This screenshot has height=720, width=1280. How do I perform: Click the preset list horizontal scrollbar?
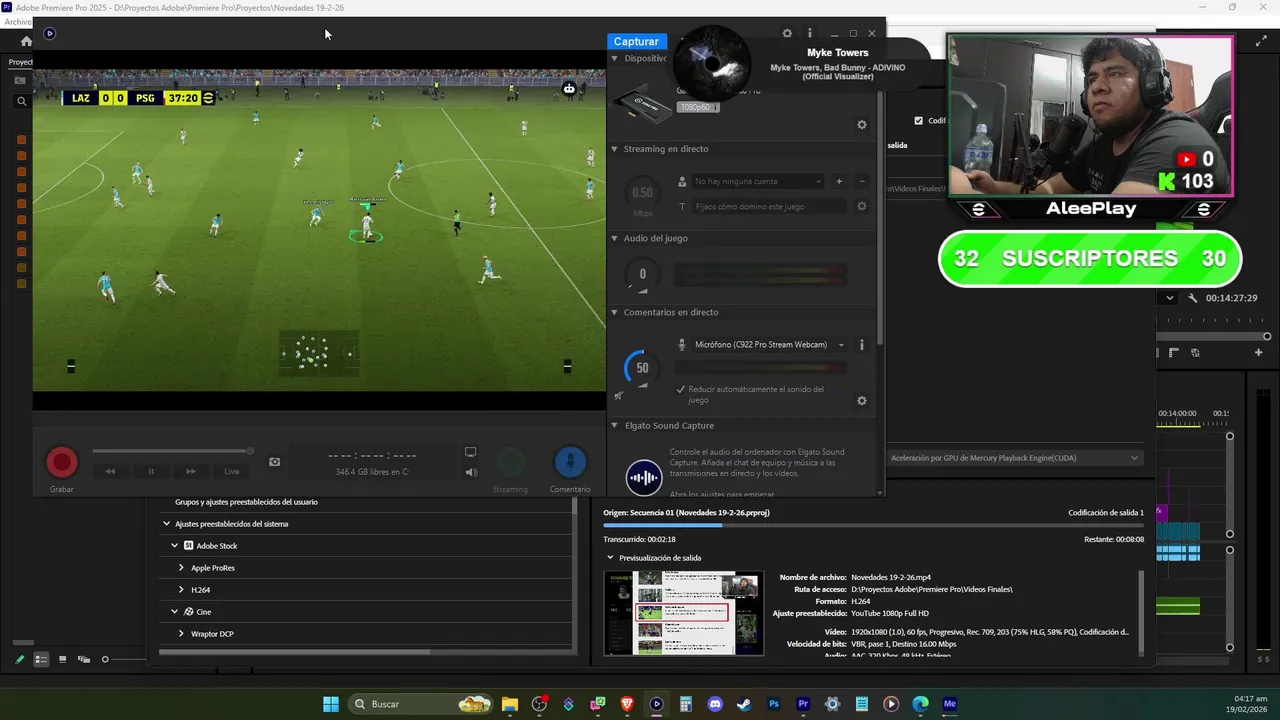294,652
